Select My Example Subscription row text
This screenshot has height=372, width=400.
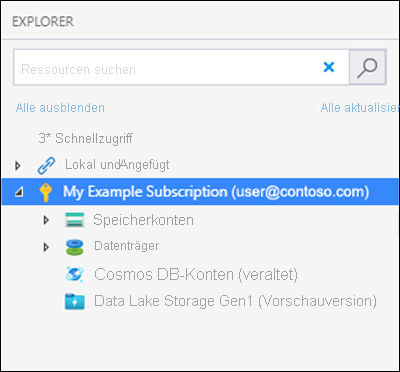pyautogui.click(x=216, y=192)
